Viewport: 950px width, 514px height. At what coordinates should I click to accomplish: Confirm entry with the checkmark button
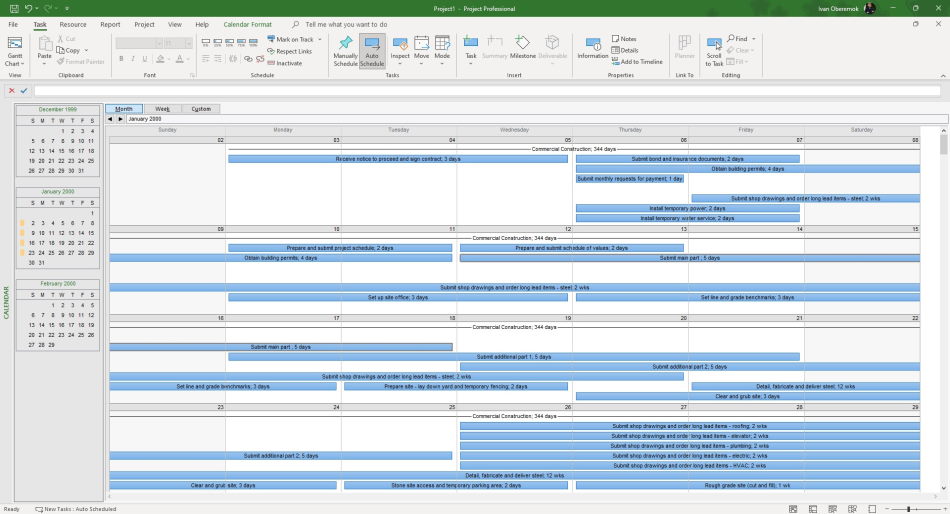[x=24, y=90]
